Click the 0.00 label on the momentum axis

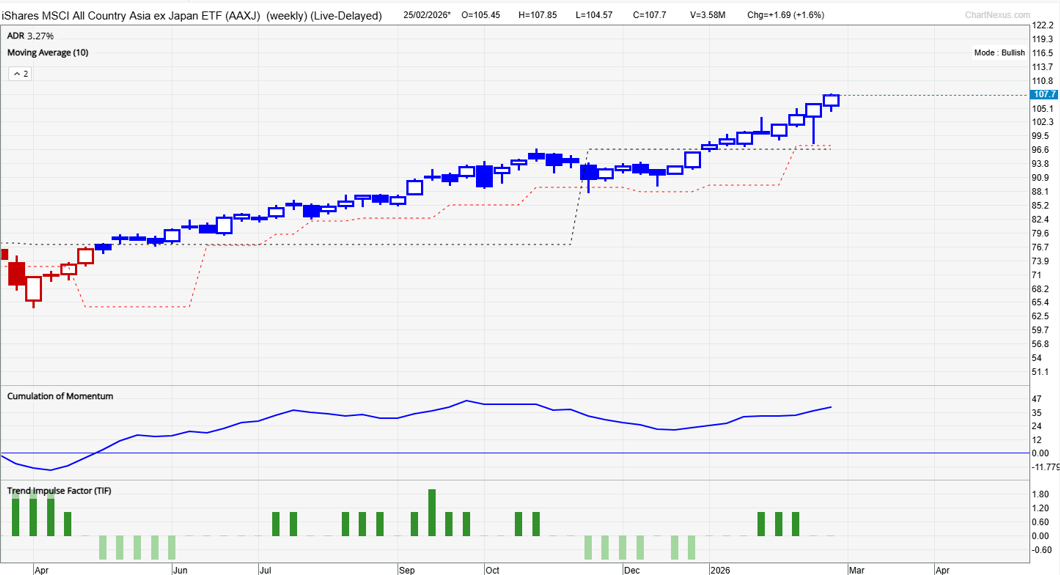(x=1040, y=453)
